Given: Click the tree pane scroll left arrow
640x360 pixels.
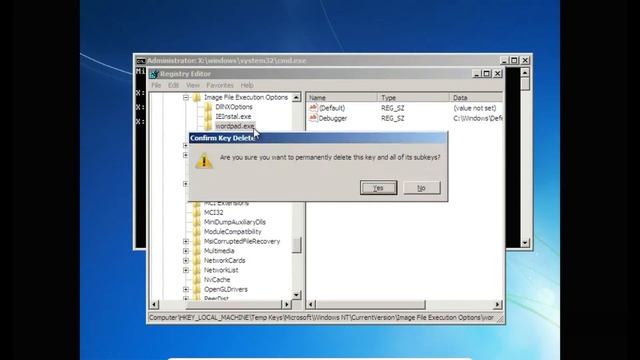Looking at the screenshot, I should click(154, 304).
